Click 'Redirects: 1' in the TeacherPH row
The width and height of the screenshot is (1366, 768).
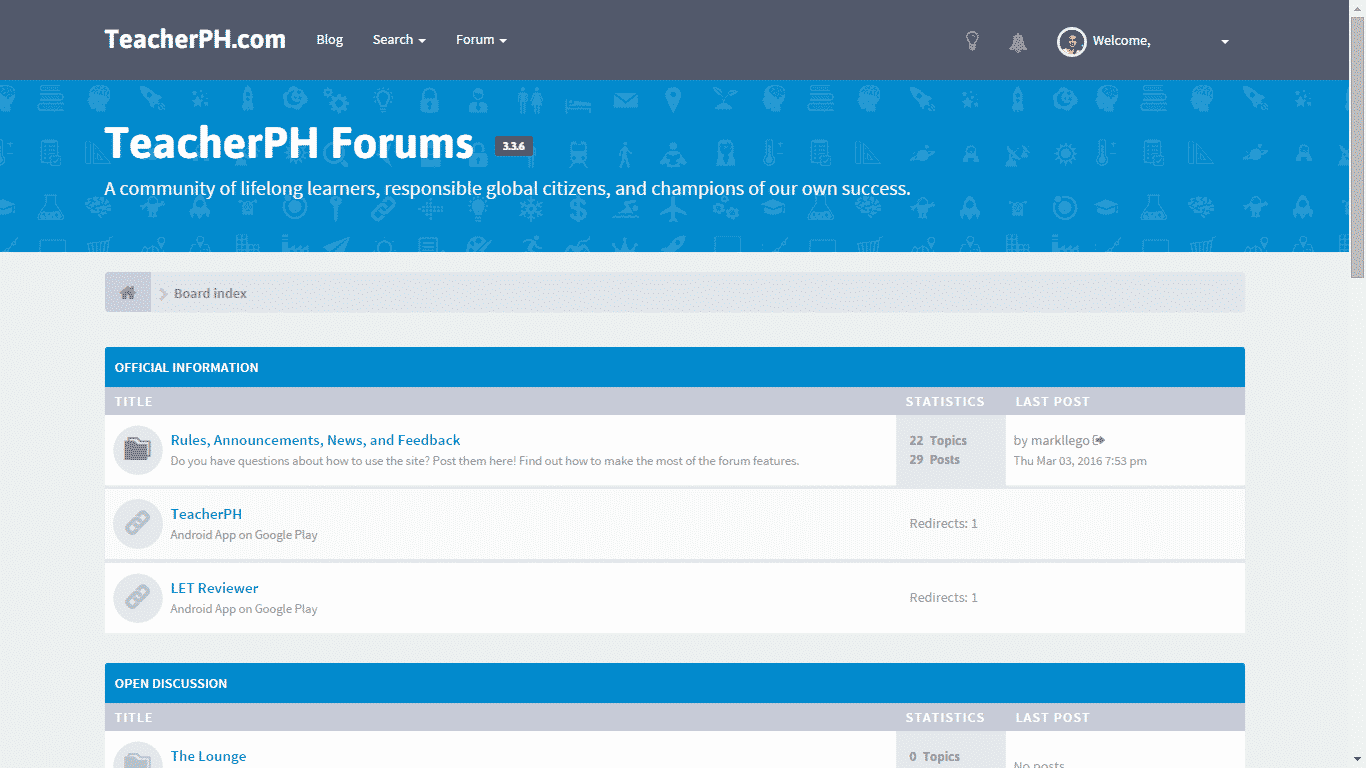coord(943,523)
